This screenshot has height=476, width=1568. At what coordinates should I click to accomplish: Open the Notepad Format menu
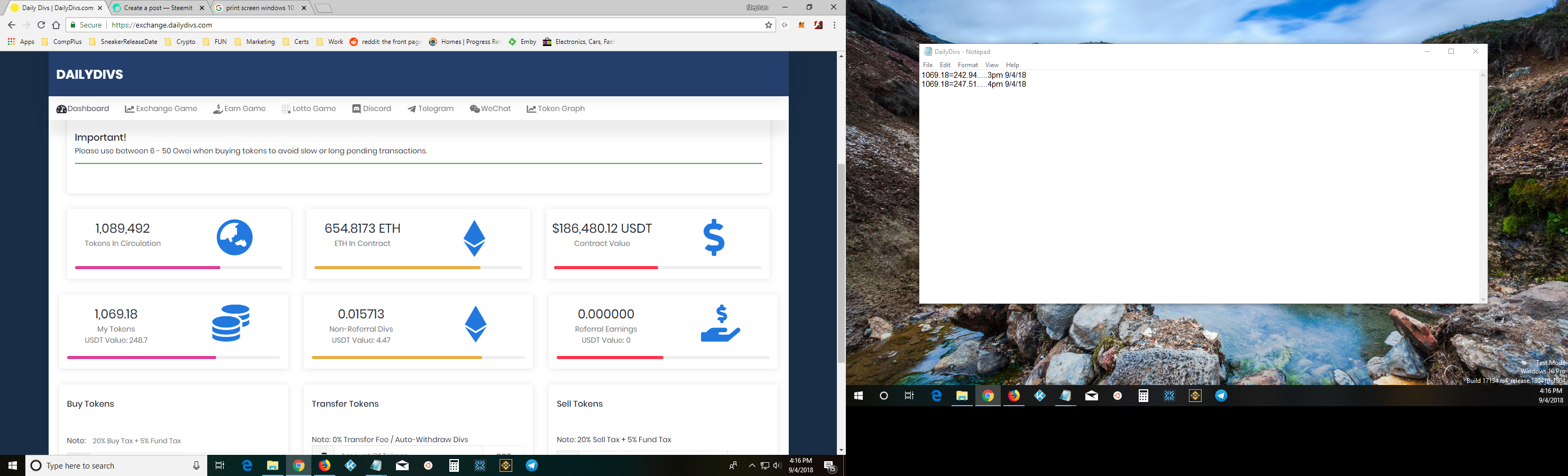(x=967, y=65)
